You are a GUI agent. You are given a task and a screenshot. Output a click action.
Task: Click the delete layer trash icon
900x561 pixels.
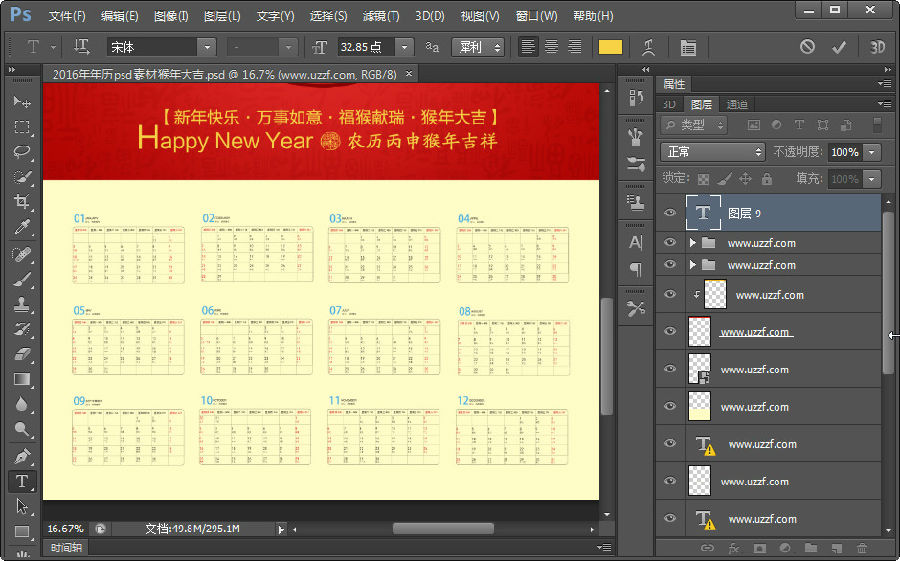click(x=862, y=548)
